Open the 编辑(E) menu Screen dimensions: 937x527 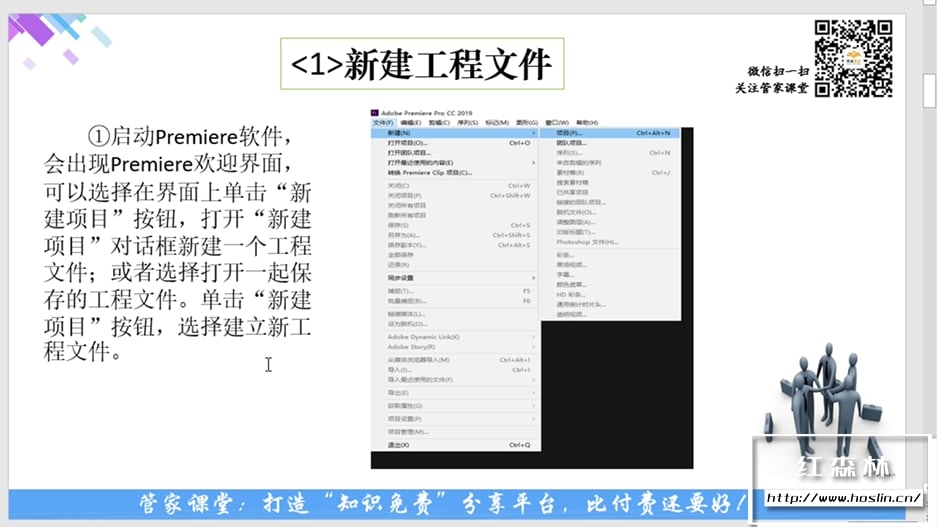coord(411,122)
